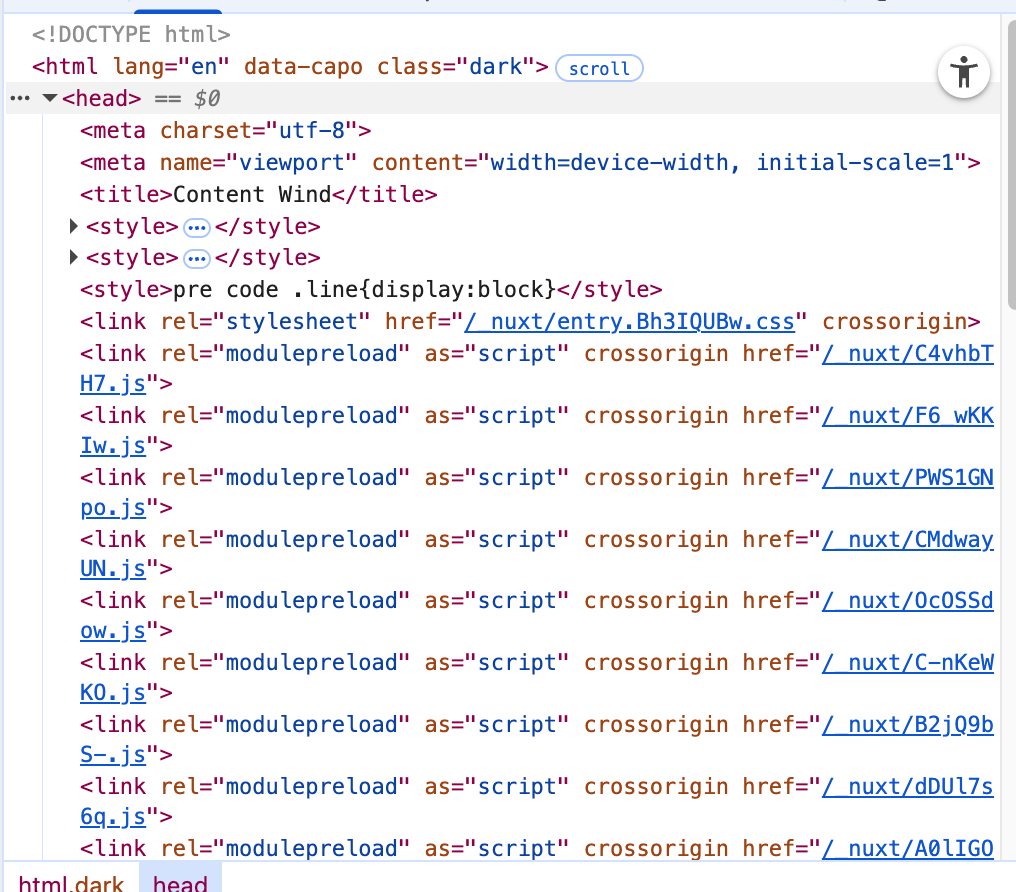1016x892 pixels.
Task: Select head in the breadcrumb bar
Action: coord(180,884)
